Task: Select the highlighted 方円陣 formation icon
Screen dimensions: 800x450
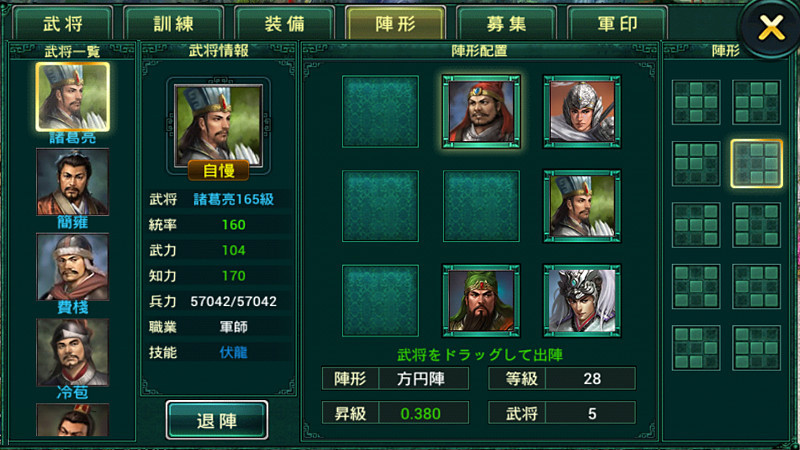Action: coord(757,164)
